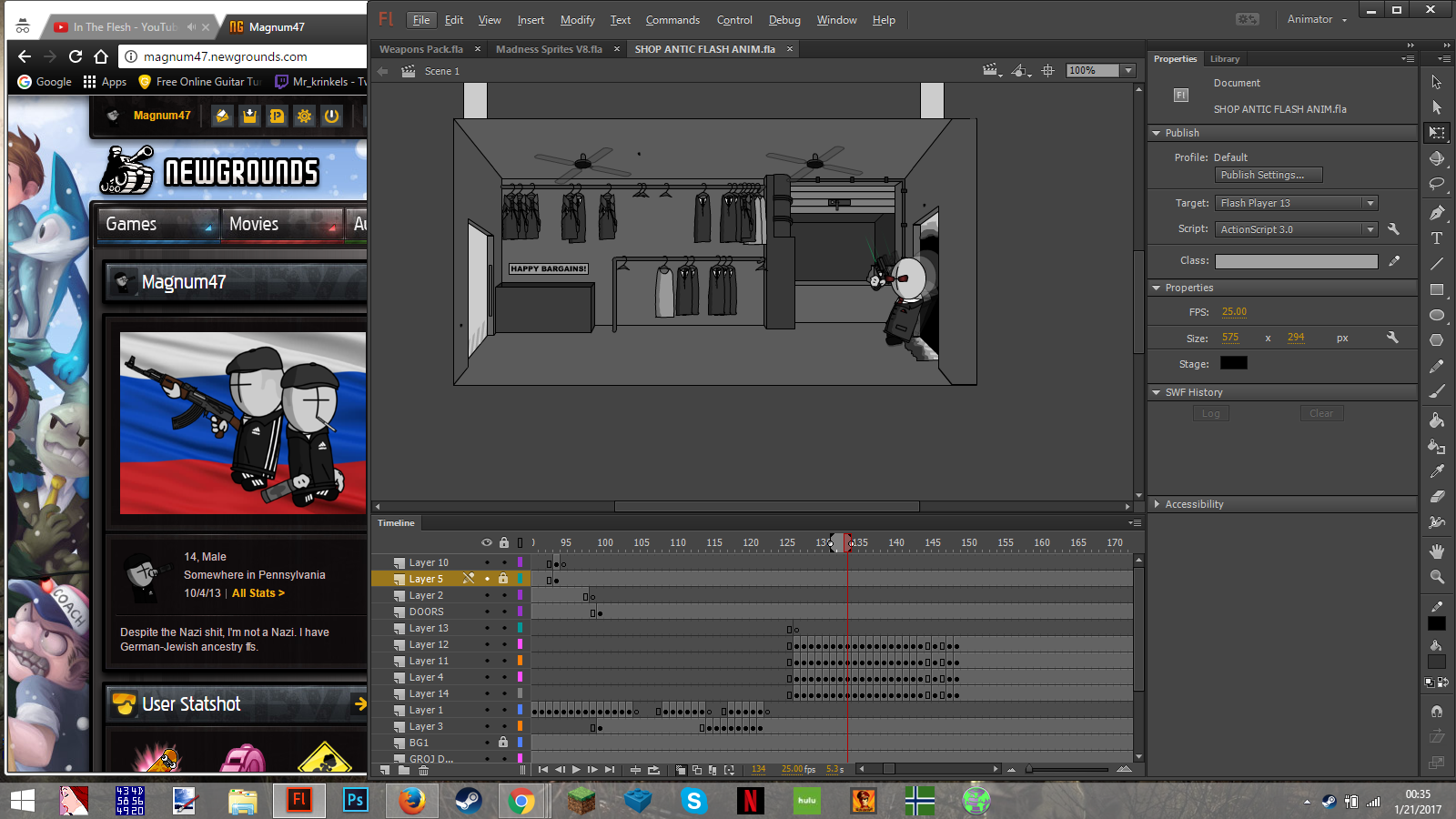Image resolution: width=1456 pixels, height=819 pixels.
Task: Select the Ink Bottle tool
Action: pos(1437,446)
